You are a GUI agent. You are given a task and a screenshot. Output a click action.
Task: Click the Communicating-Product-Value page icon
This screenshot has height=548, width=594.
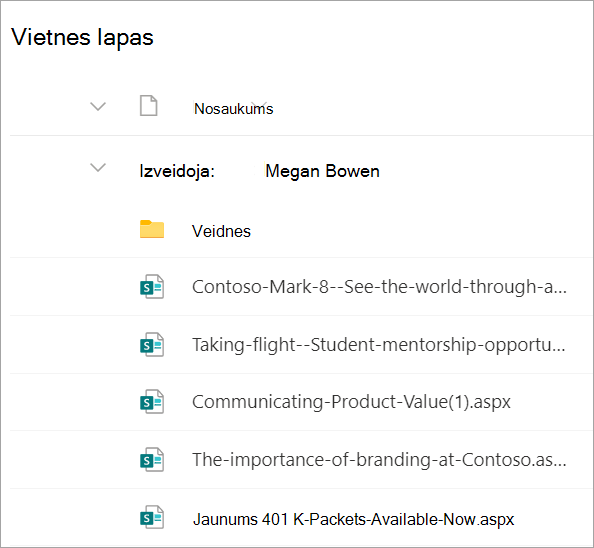(x=152, y=402)
